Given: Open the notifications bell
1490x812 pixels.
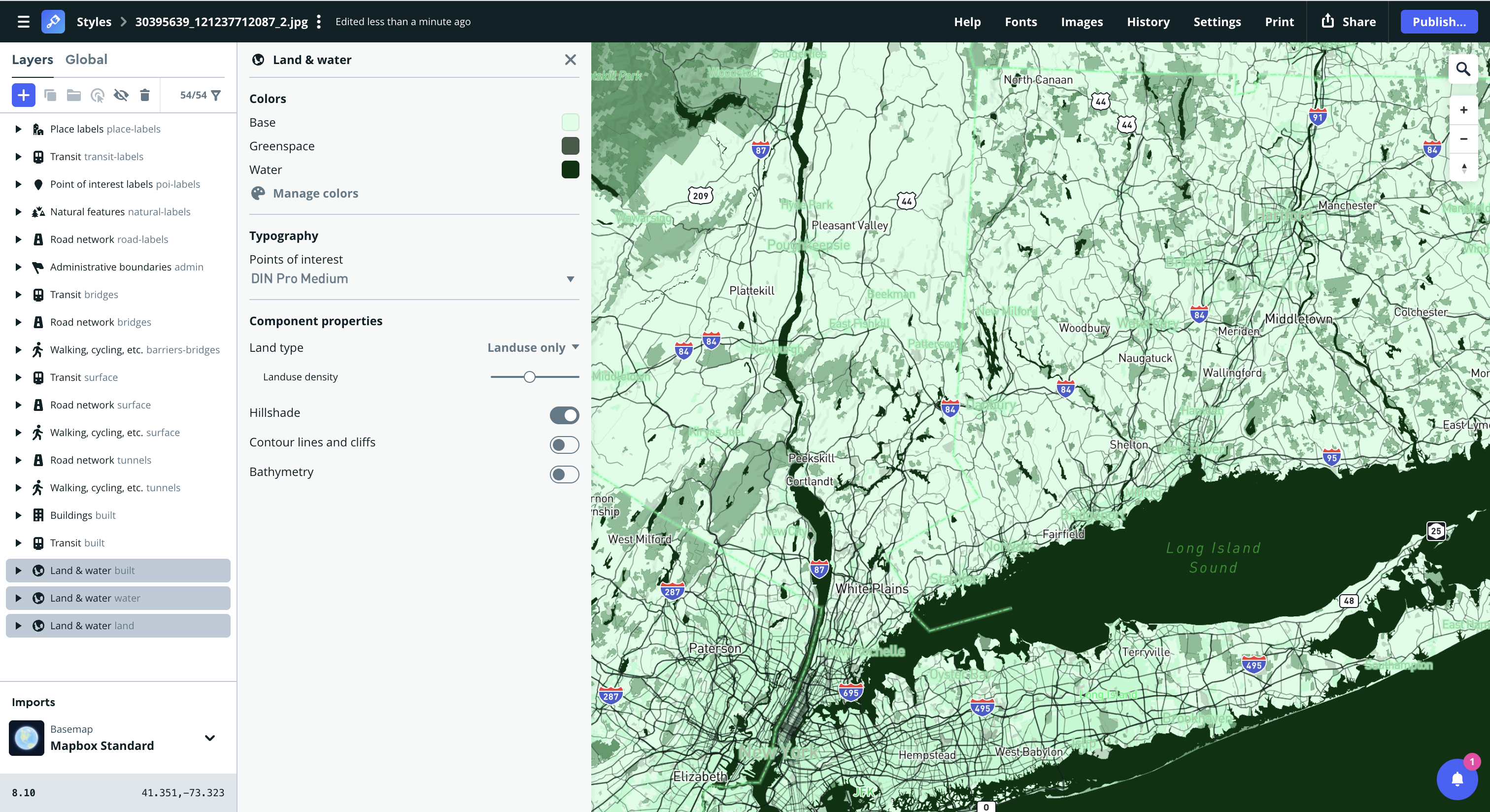Looking at the screenshot, I should click(x=1457, y=779).
